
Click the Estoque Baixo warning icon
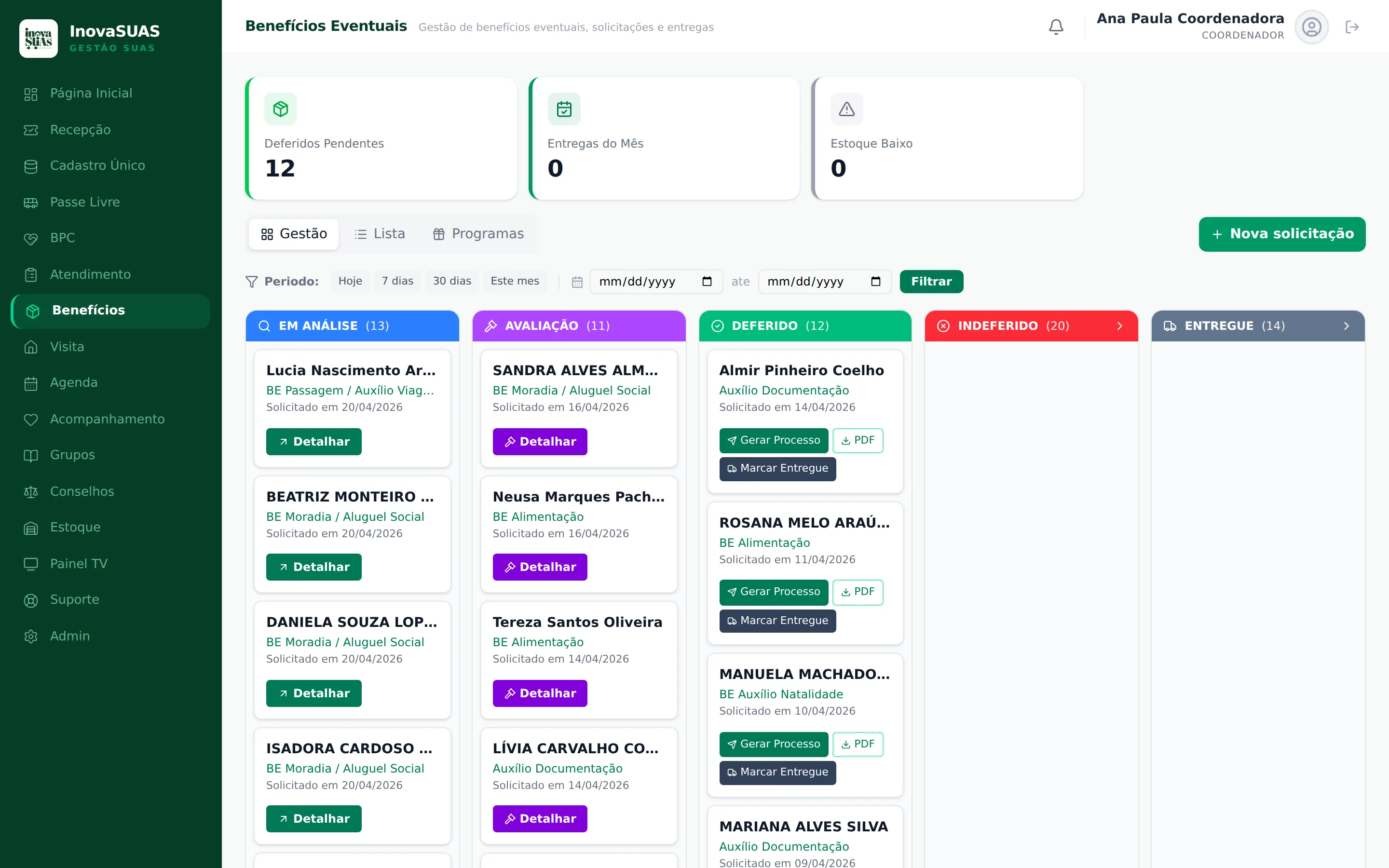point(847,109)
